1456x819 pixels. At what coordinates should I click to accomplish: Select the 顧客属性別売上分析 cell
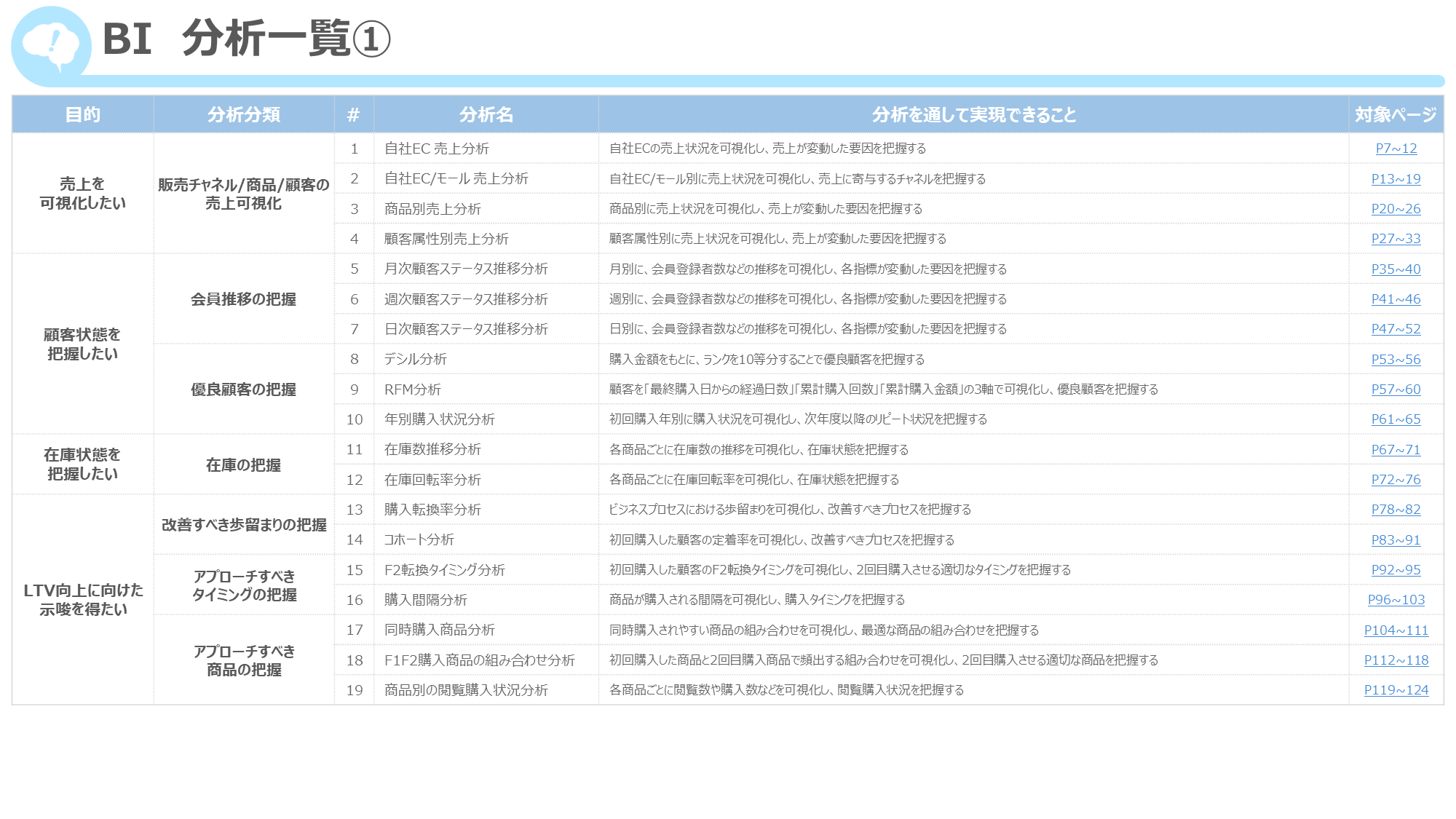[486, 239]
